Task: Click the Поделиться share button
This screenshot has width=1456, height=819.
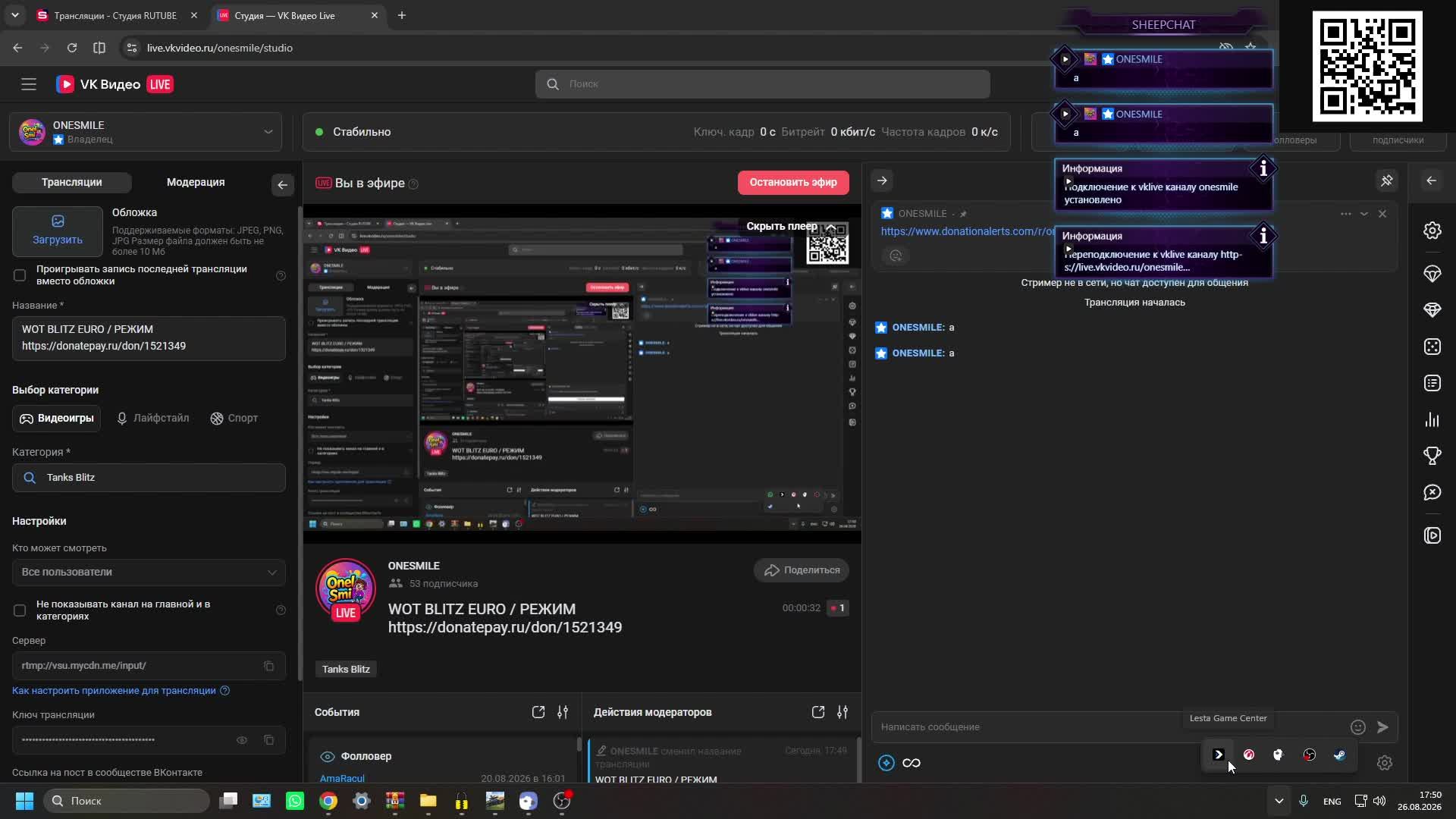Action: click(x=802, y=570)
